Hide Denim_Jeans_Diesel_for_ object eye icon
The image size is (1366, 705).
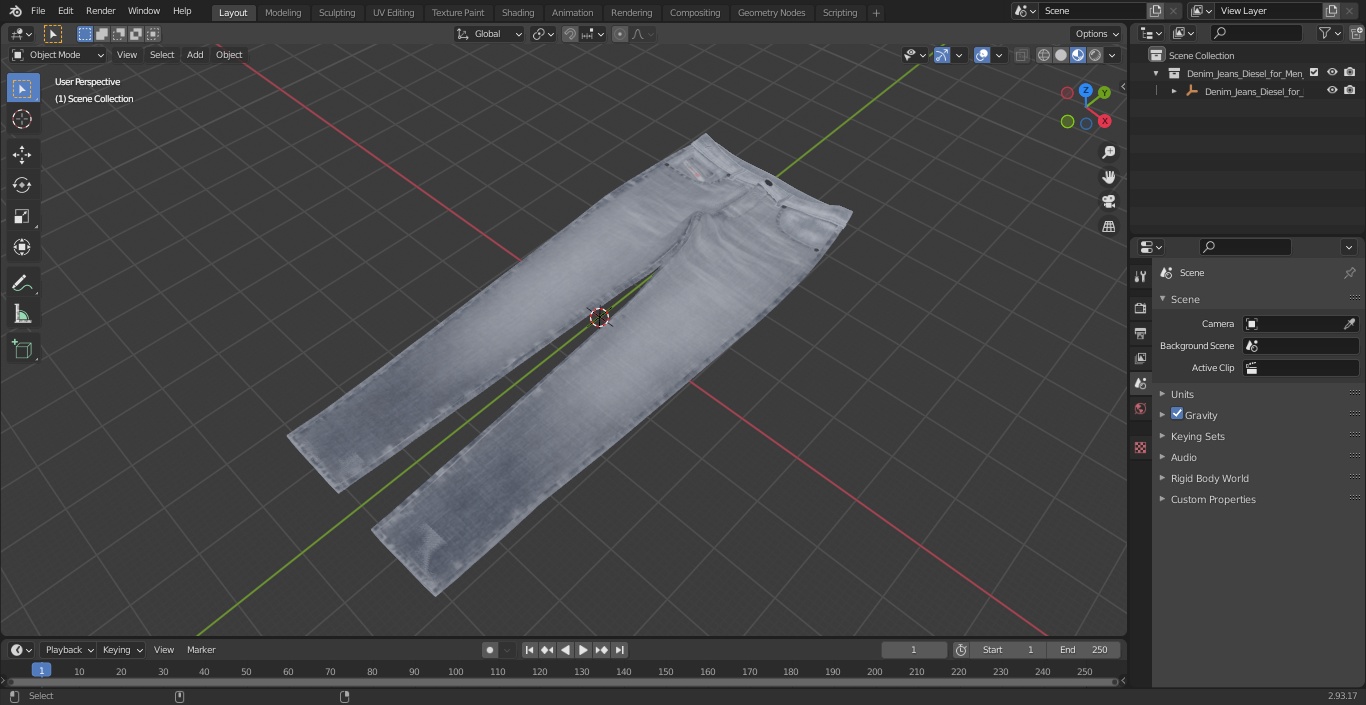(1332, 90)
